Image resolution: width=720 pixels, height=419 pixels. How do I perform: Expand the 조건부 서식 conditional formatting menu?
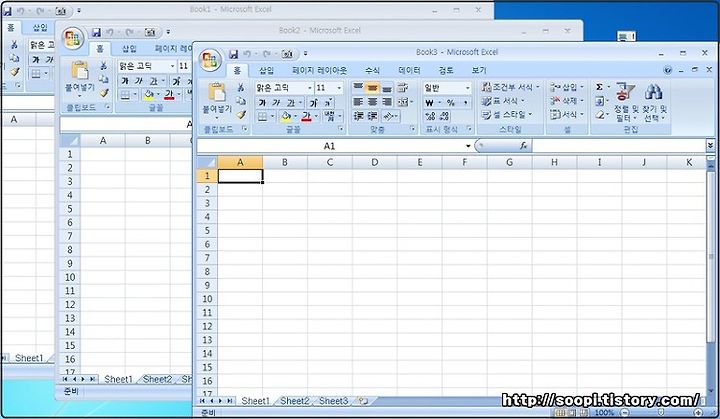511,87
